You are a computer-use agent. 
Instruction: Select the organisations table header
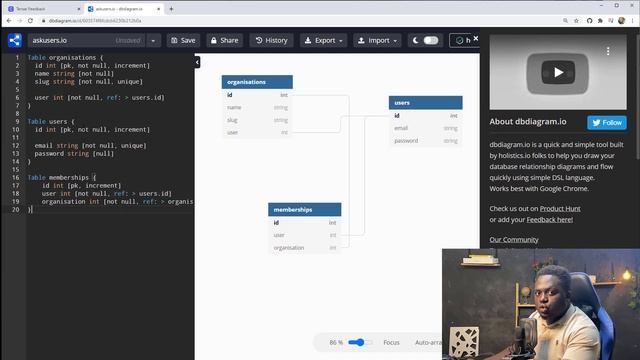coord(257,82)
